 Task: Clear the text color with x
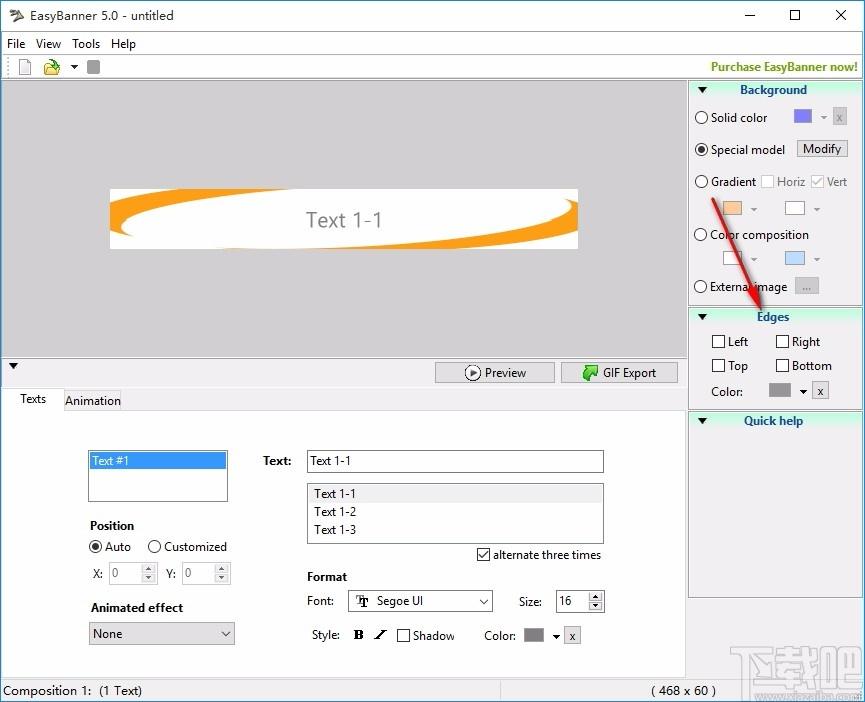coord(573,636)
